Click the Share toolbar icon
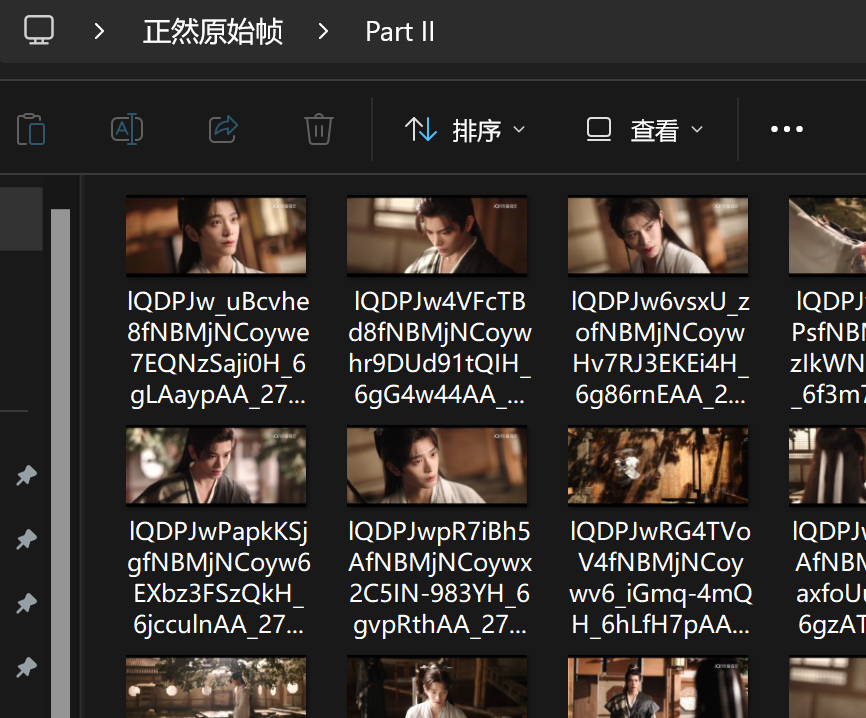The height and width of the screenshot is (718, 866). pyautogui.click(x=223, y=129)
